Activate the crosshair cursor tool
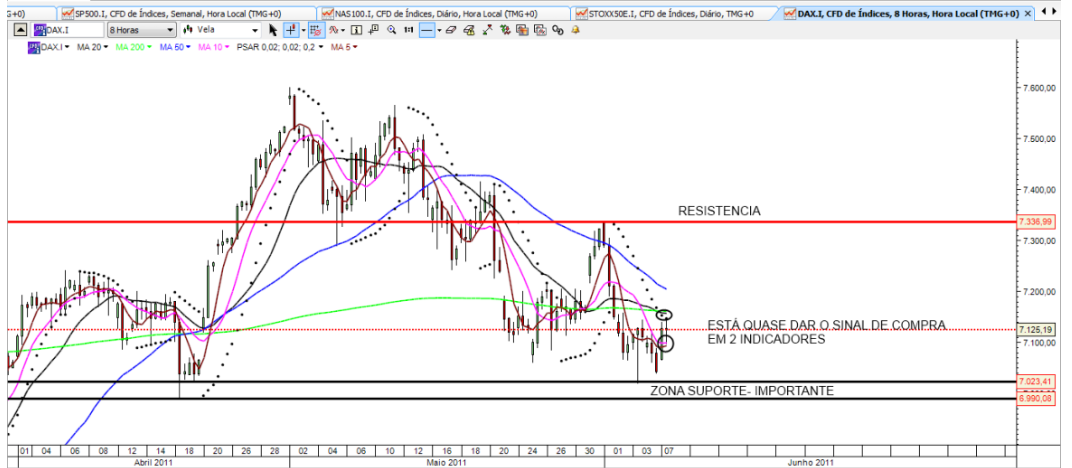The height and width of the screenshot is (468, 1072). (x=291, y=29)
